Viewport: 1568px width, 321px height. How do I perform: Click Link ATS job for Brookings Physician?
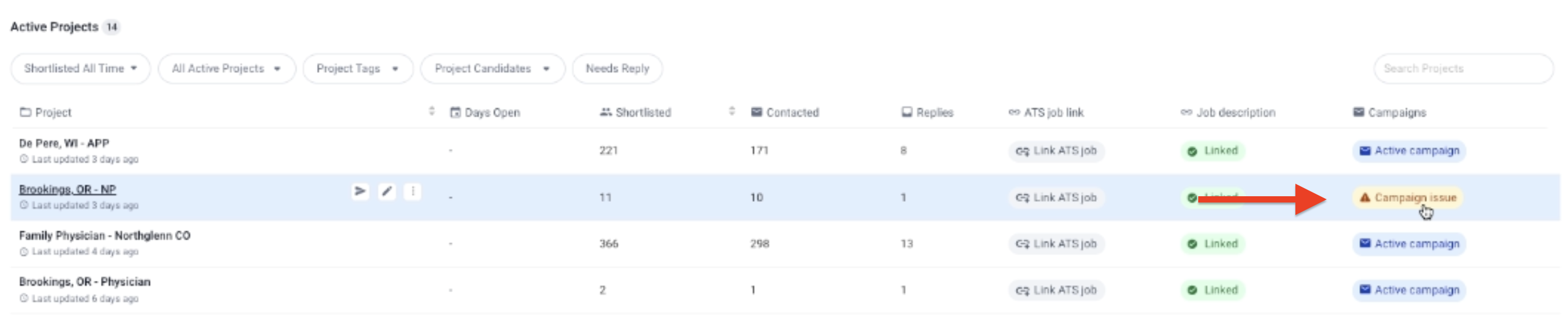[x=1056, y=290]
